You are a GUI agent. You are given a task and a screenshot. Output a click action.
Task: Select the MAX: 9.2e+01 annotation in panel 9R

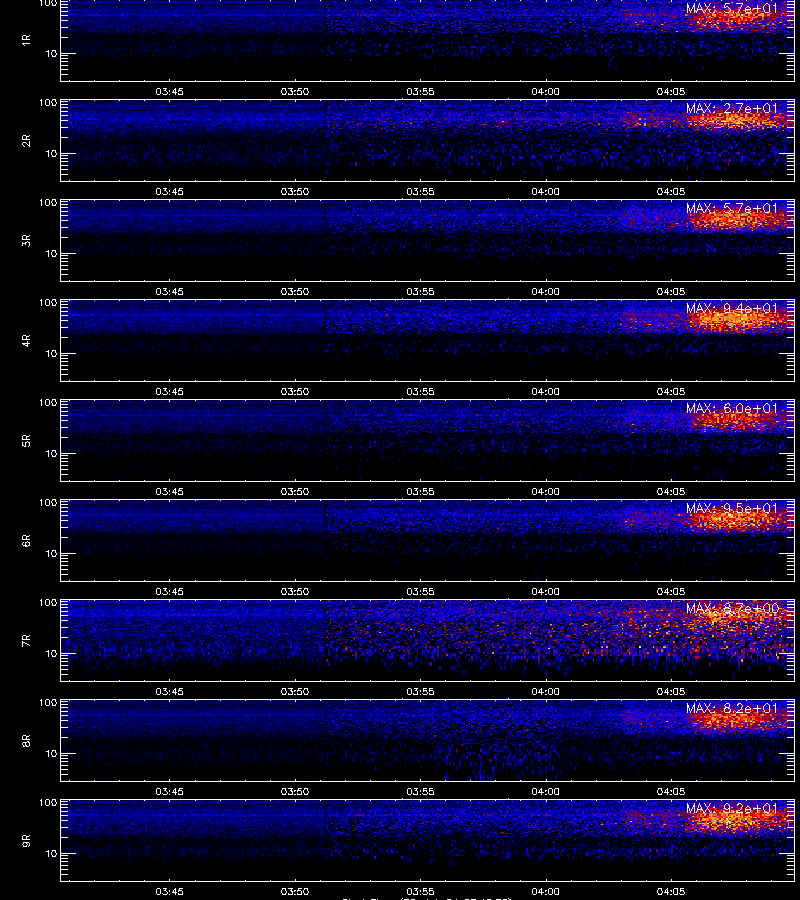tap(732, 808)
